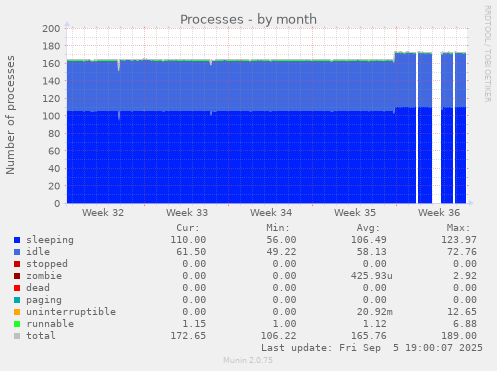
Task: Click total current value 172.65
Action: tap(188, 336)
